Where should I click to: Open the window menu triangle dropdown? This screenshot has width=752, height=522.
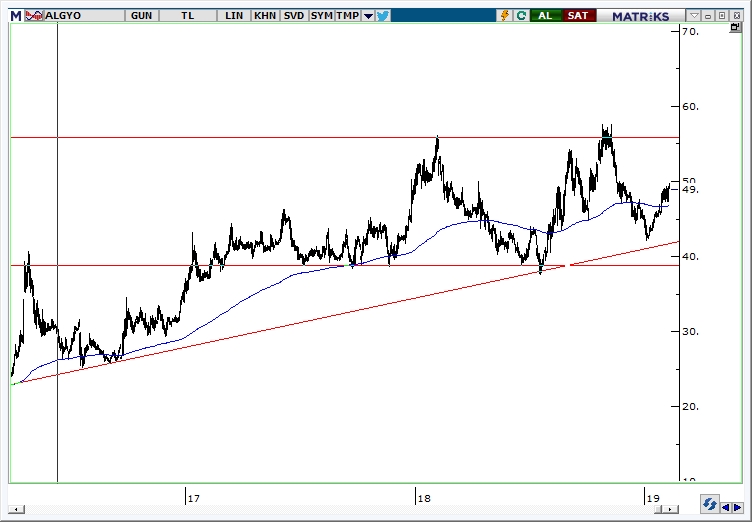pos(694,16)
